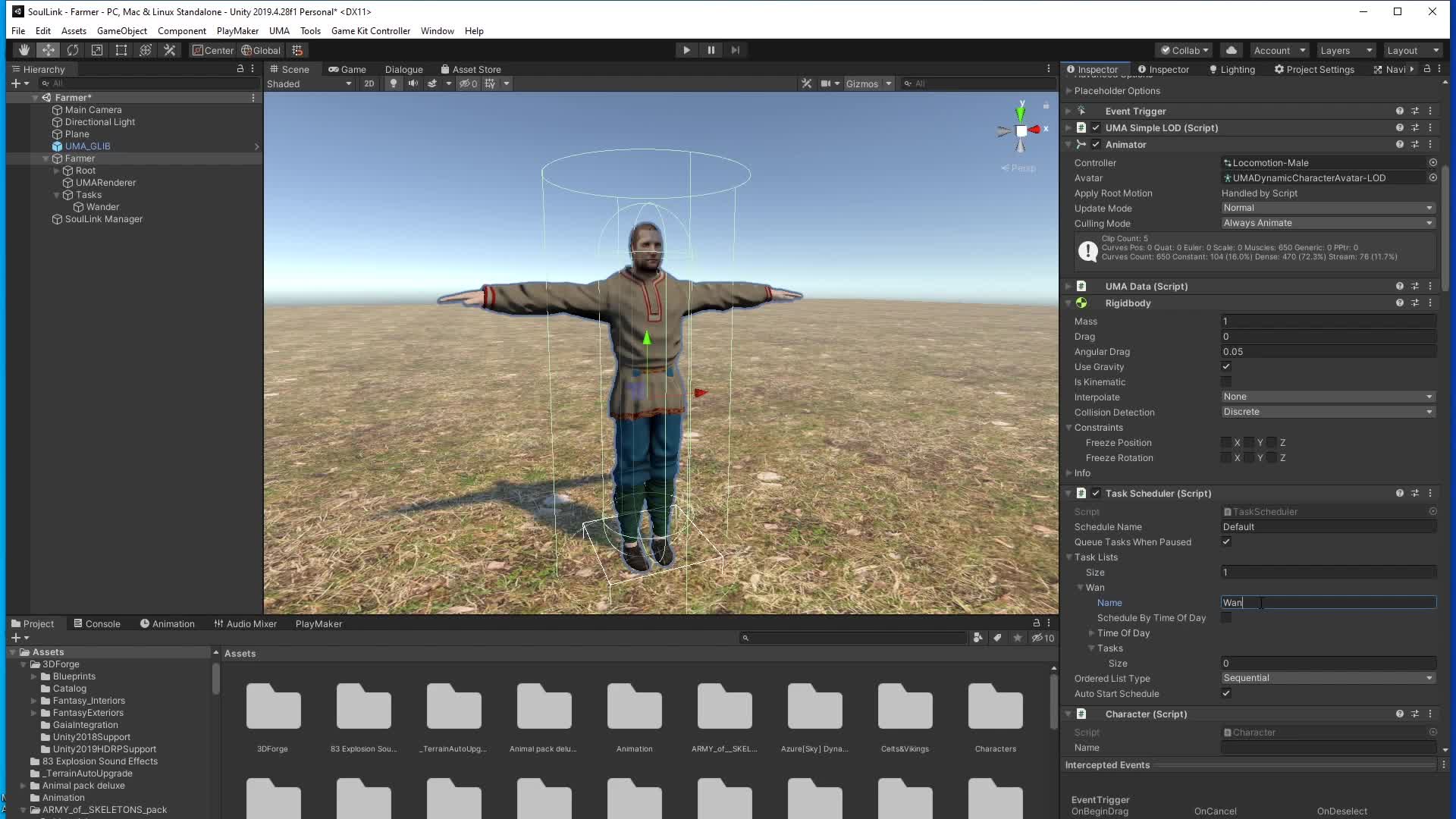
Task: Enable Is Kinematic on the Rigidbody
Action: 1227,381
